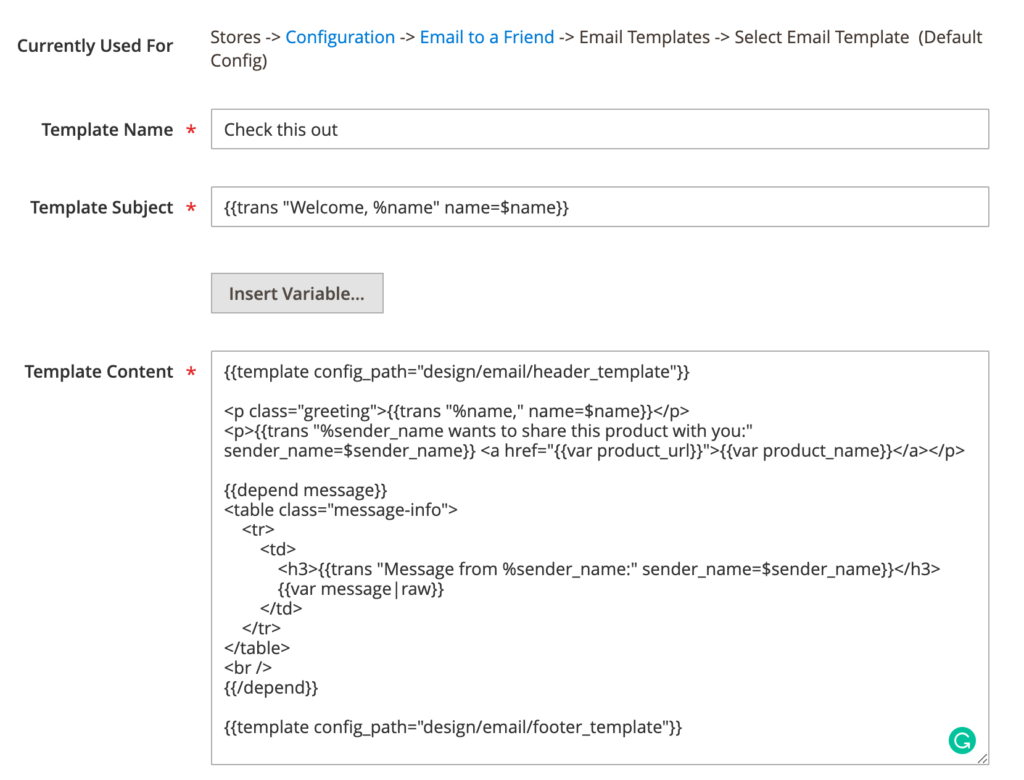The height and width of the screenshot is (780, 1024).
Task: Click the Grammarly icon in the content editor
Action: click(962, 740)
